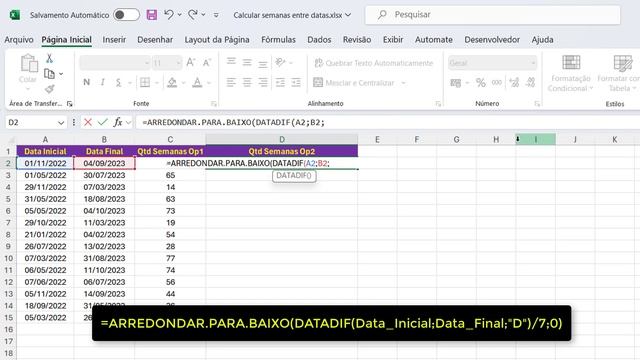Viewport: 640px width, 360px height.
Task: Open the Font Color dropdown arrow
Action: 209,83
